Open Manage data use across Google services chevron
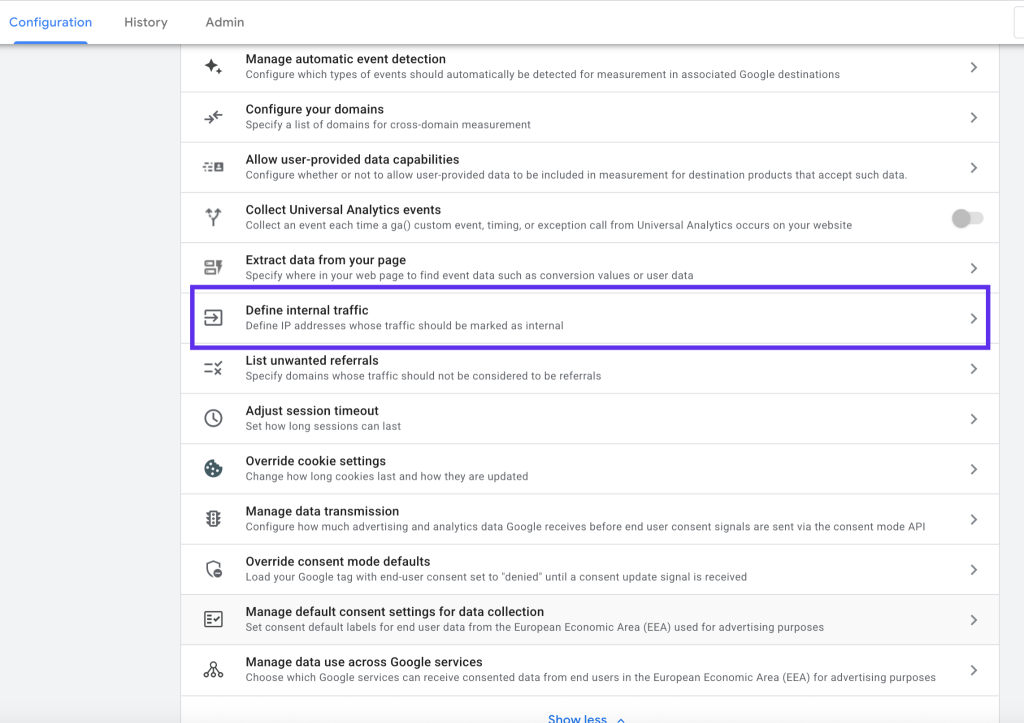 (974, 670)
